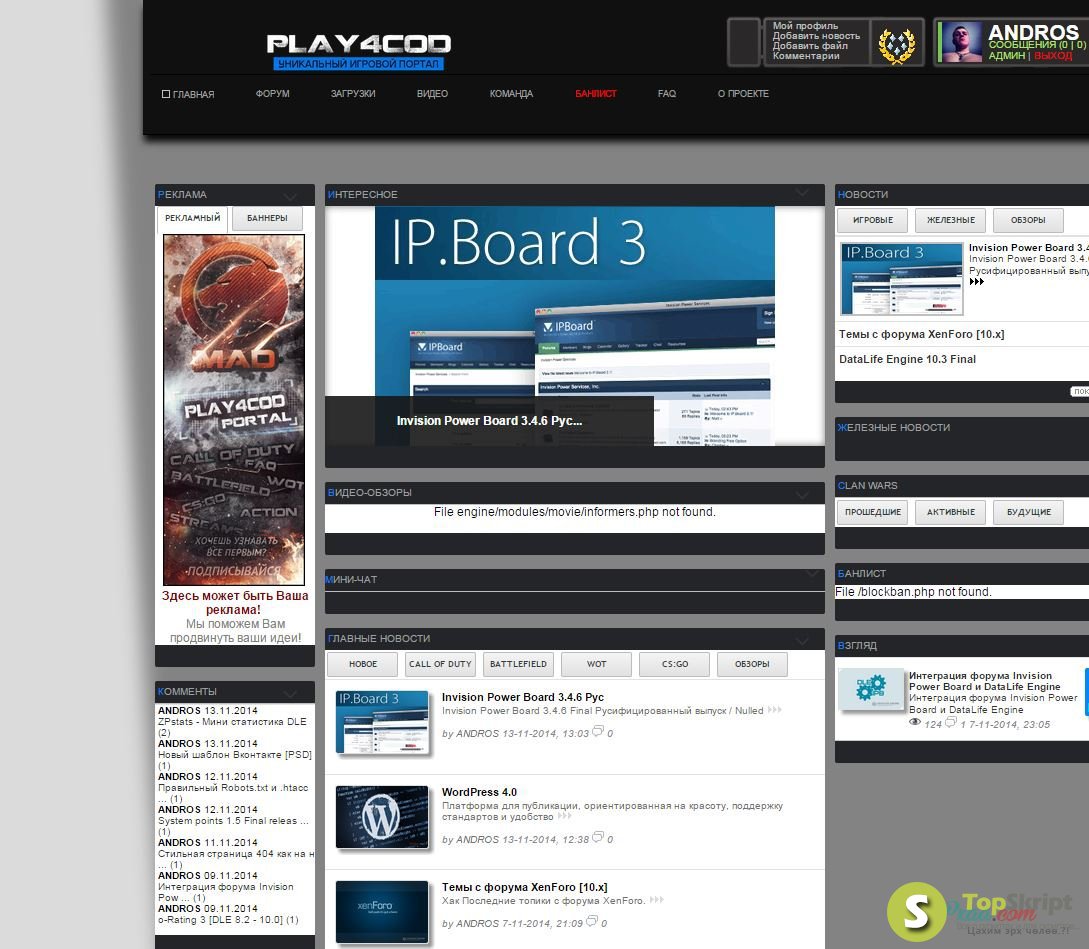Collapse the РЕКЛАМА panel with its chevron

click(290, 197)
